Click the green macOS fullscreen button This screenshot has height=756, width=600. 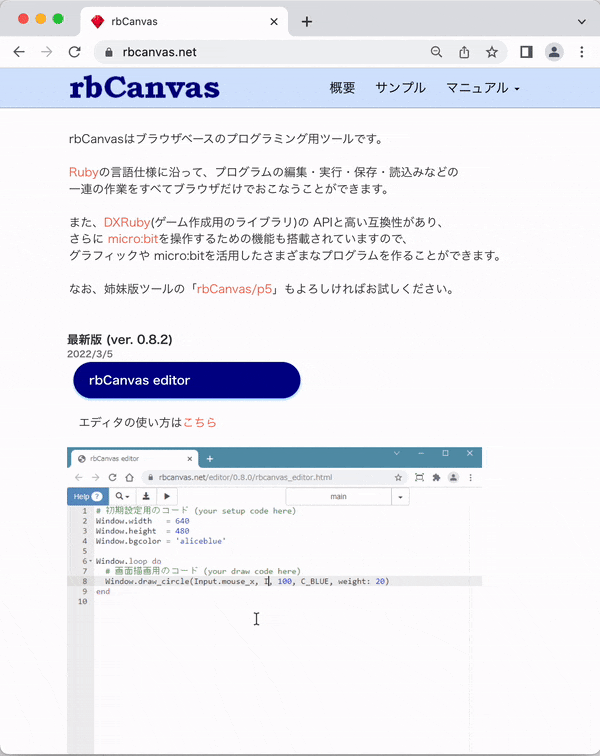[x=58, y=19]
